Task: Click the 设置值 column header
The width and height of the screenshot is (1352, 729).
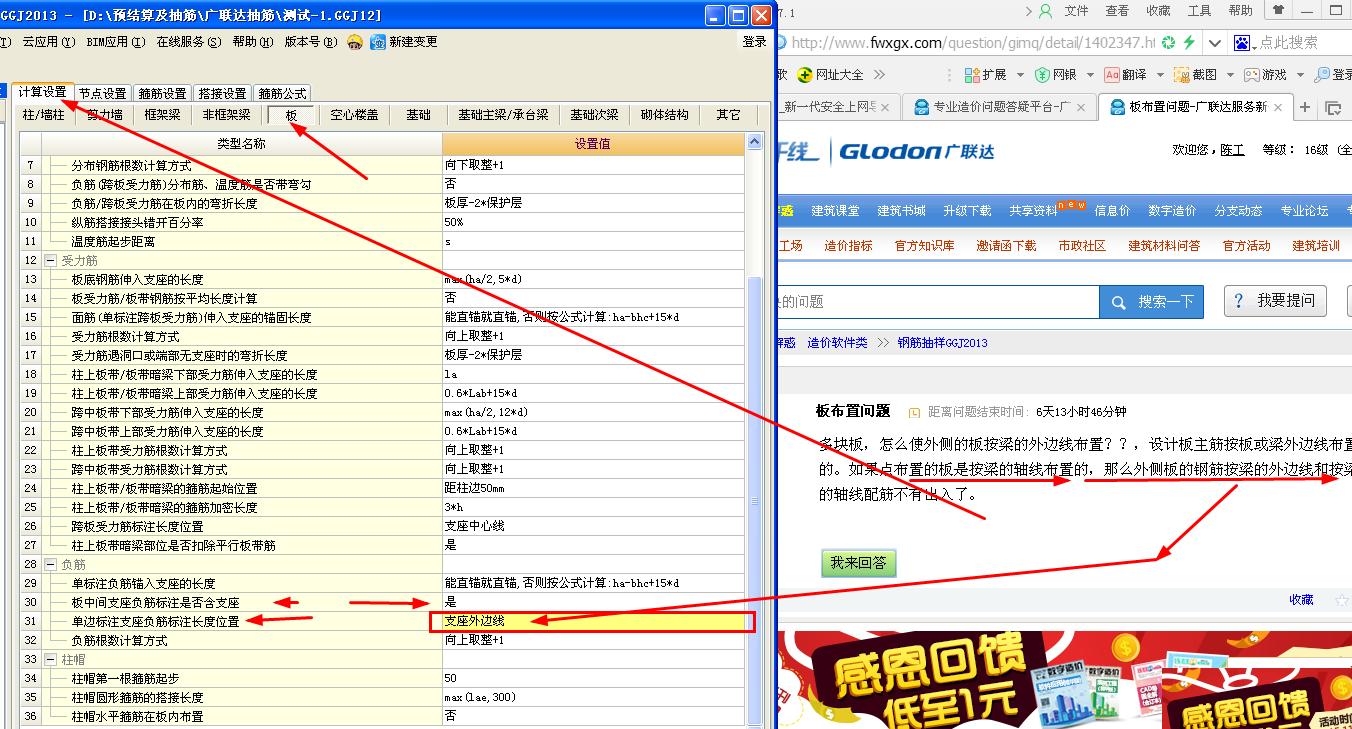Action: click(x=593, y=144)
